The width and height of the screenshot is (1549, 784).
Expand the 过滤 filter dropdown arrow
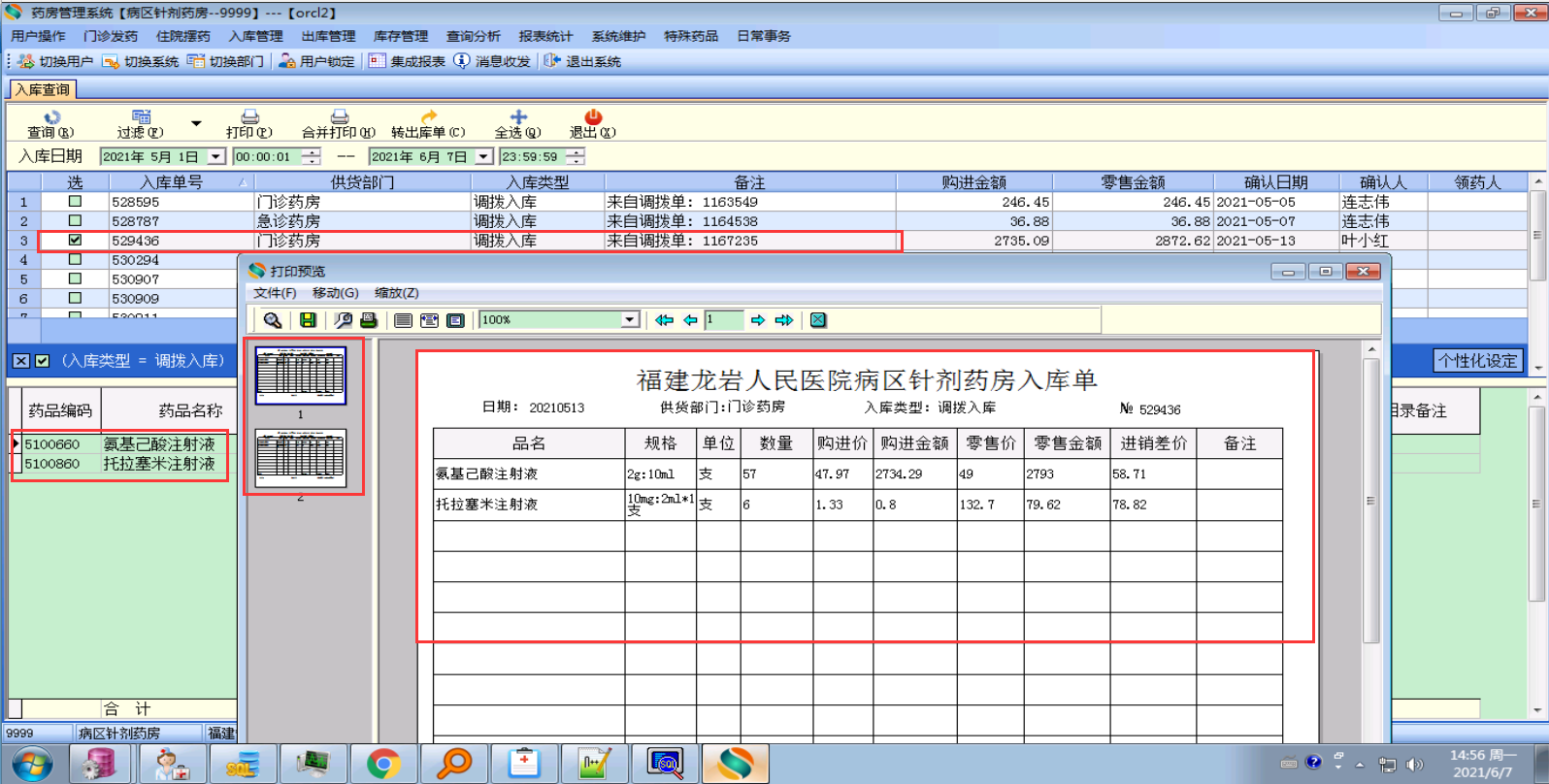pyautogui.click(x=196, y=124)
